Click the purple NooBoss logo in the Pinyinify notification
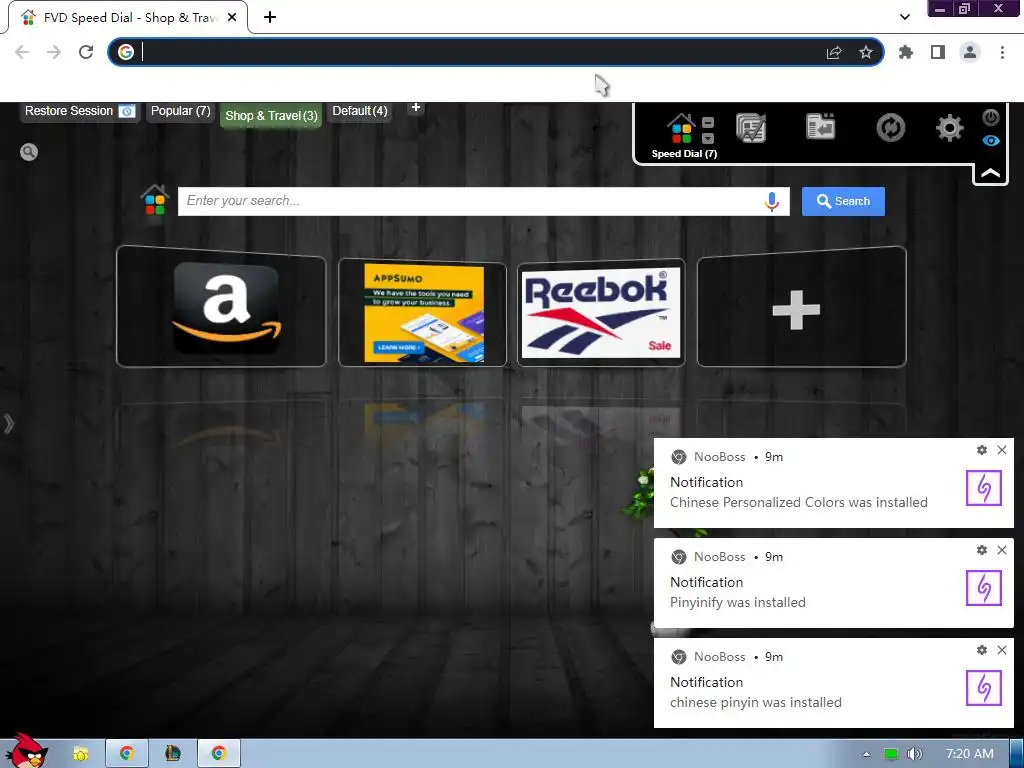 pyautogui.click(x=984, y=588)
